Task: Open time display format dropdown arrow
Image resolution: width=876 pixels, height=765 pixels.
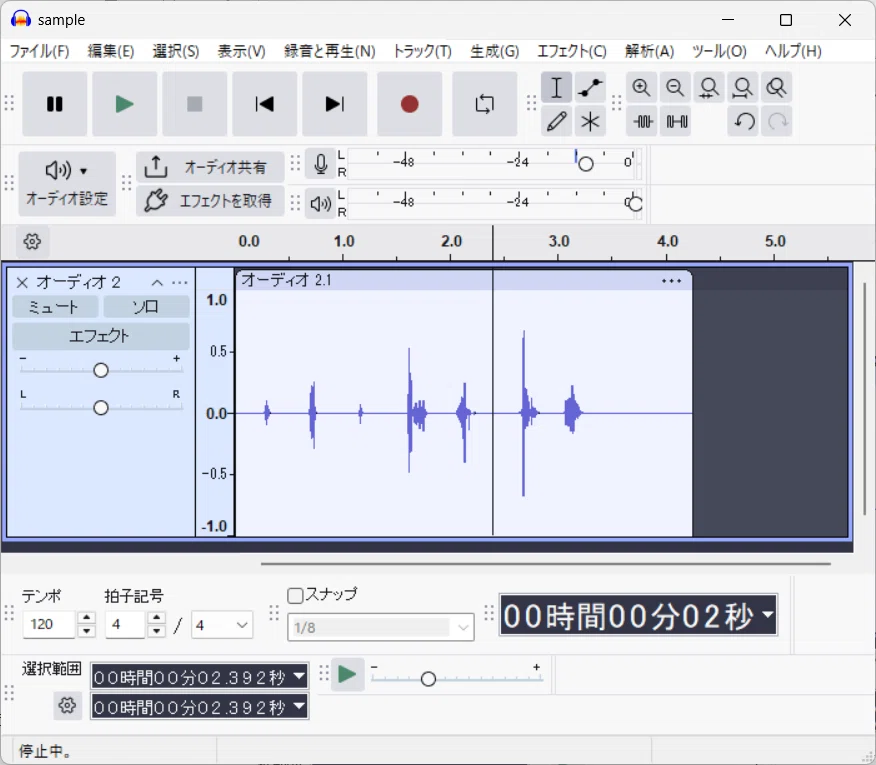Action: click(768, 615)
